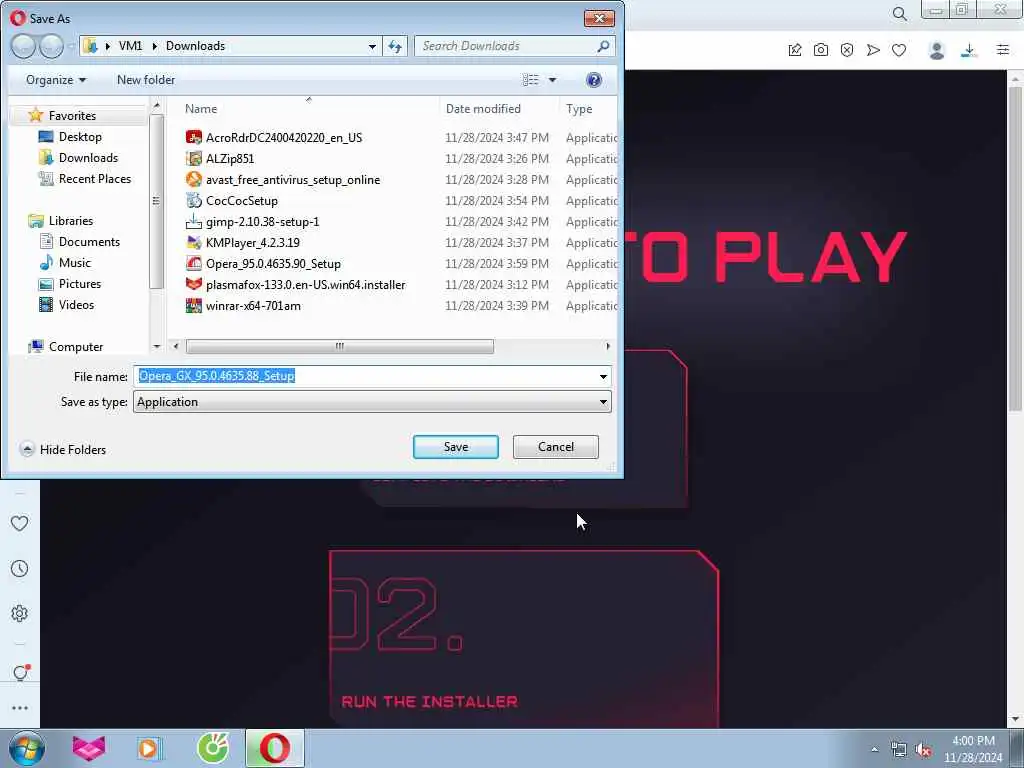The height and width of the screenshot is (768, 1024).
Task: Open the Opera downloads icon
Action: [x=969, y=50]
